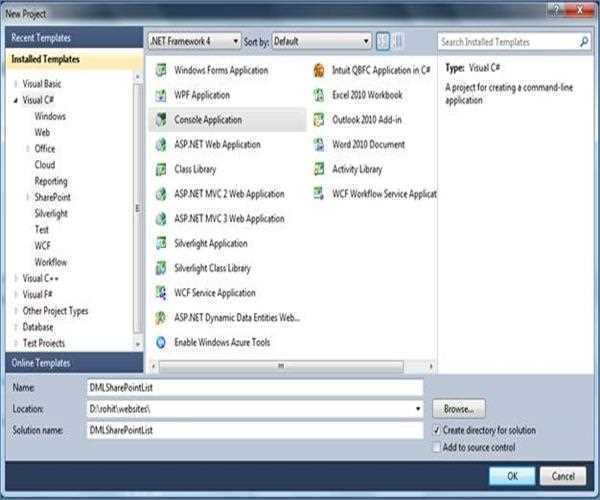Viewport: 600px width, 500px height.
Task: Open the Online Templates section
Action: (x=40, y=362)
